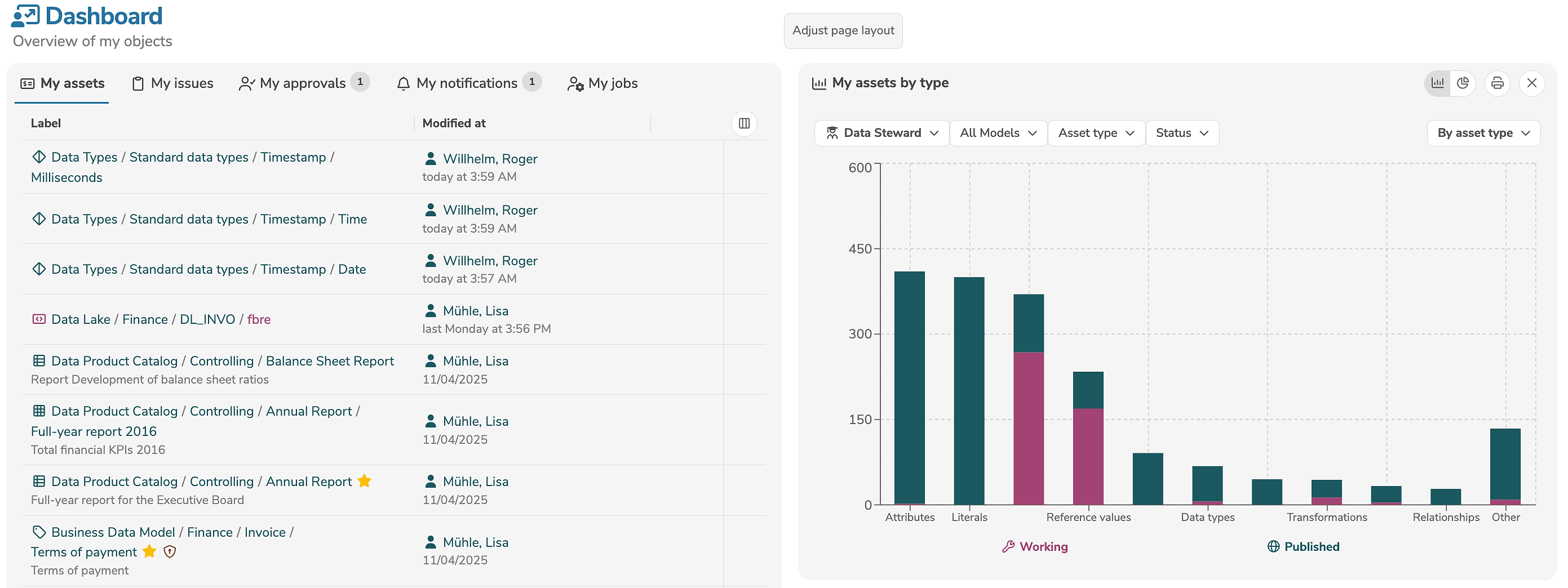This screenshot has height=588, width=1568.
Task: Switch chart to bar chart view
Action: (x=1438, y=83)
